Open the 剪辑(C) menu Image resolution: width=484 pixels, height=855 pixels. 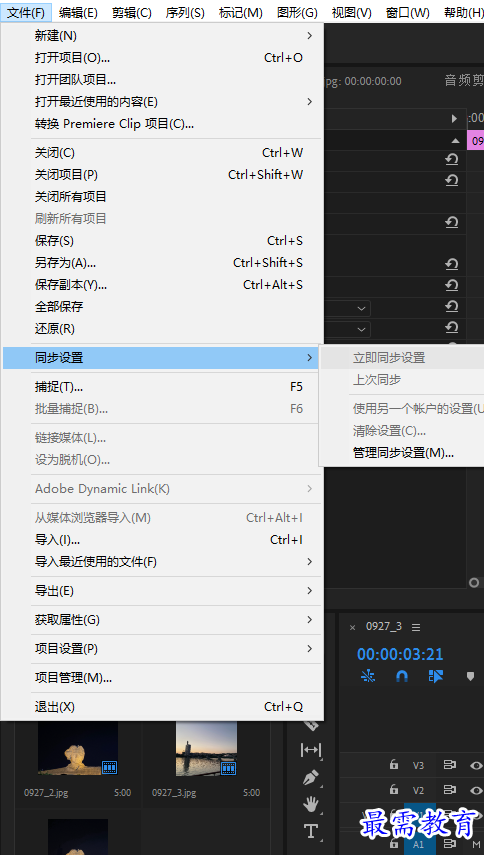click(x=132, y=12)
